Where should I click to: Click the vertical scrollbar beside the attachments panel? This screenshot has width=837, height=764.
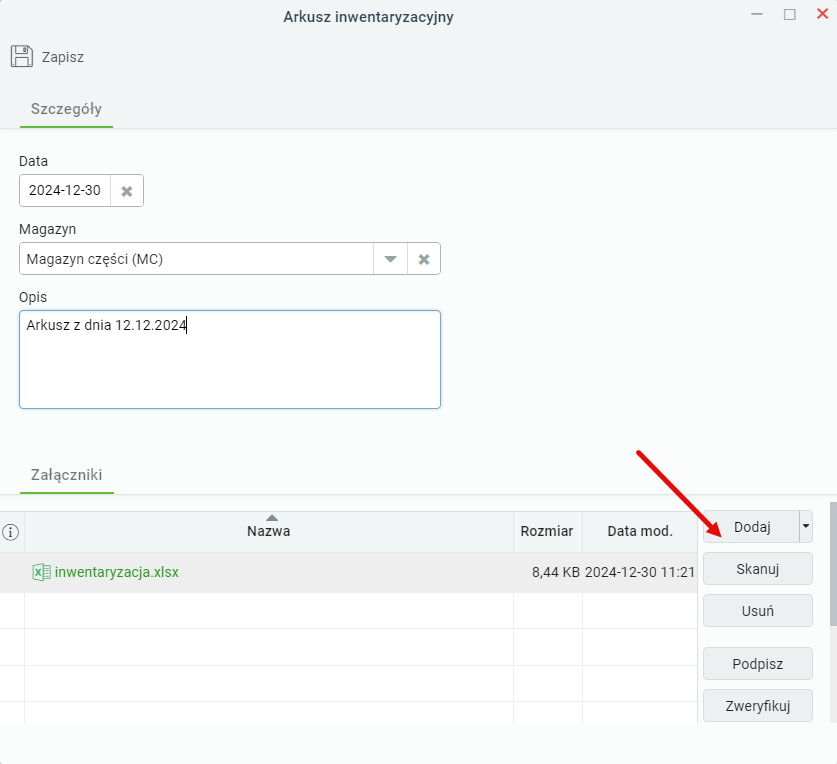tap(833, 563)
